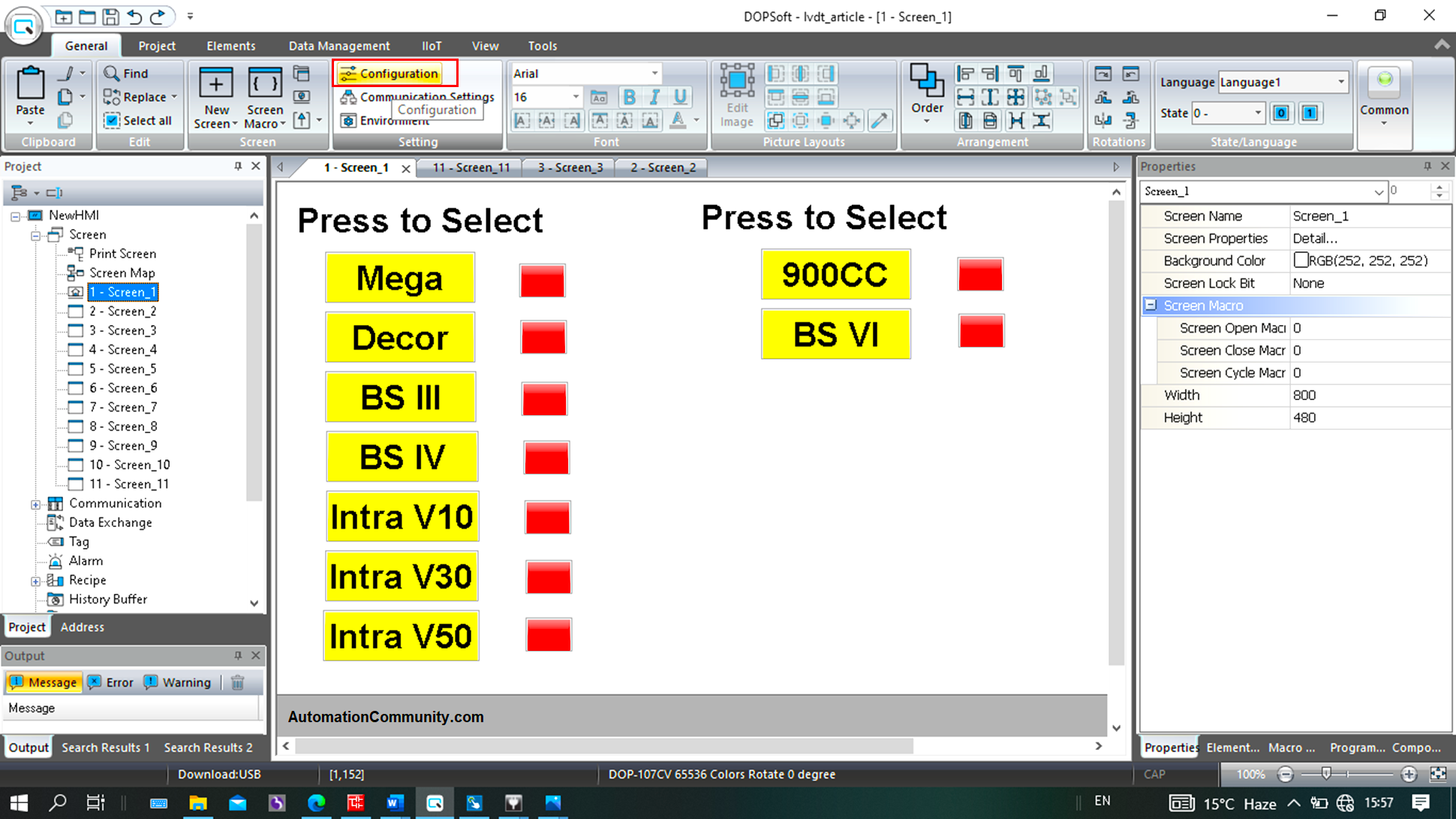Click the Detail button for Screen Properties
This screenshot has width=1456, height=819.
1315,238
